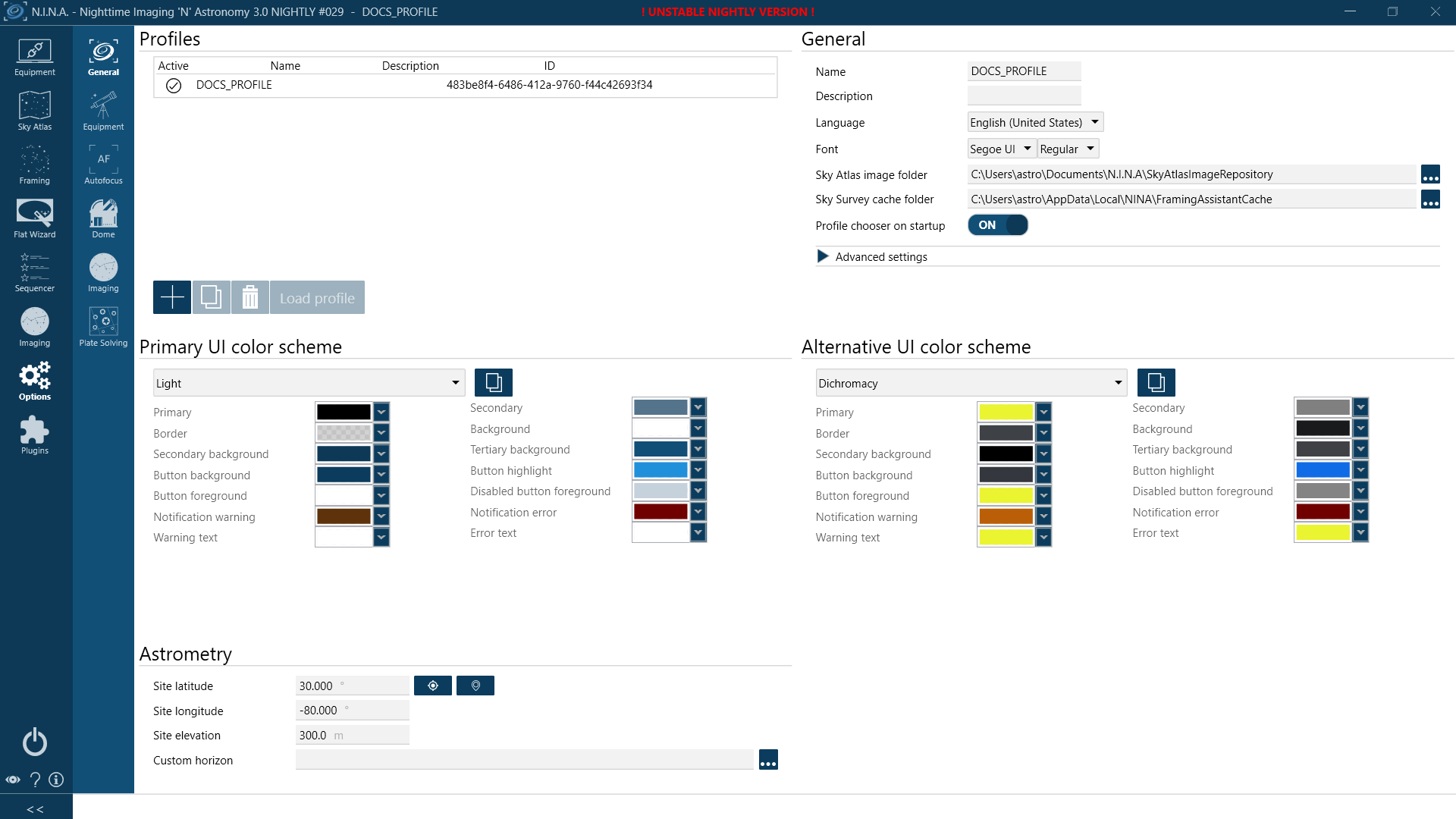The width and height of the screenshot is (1456, 819).
Task: Copy alternative color scheme to custom
Action: point(1156,382)
